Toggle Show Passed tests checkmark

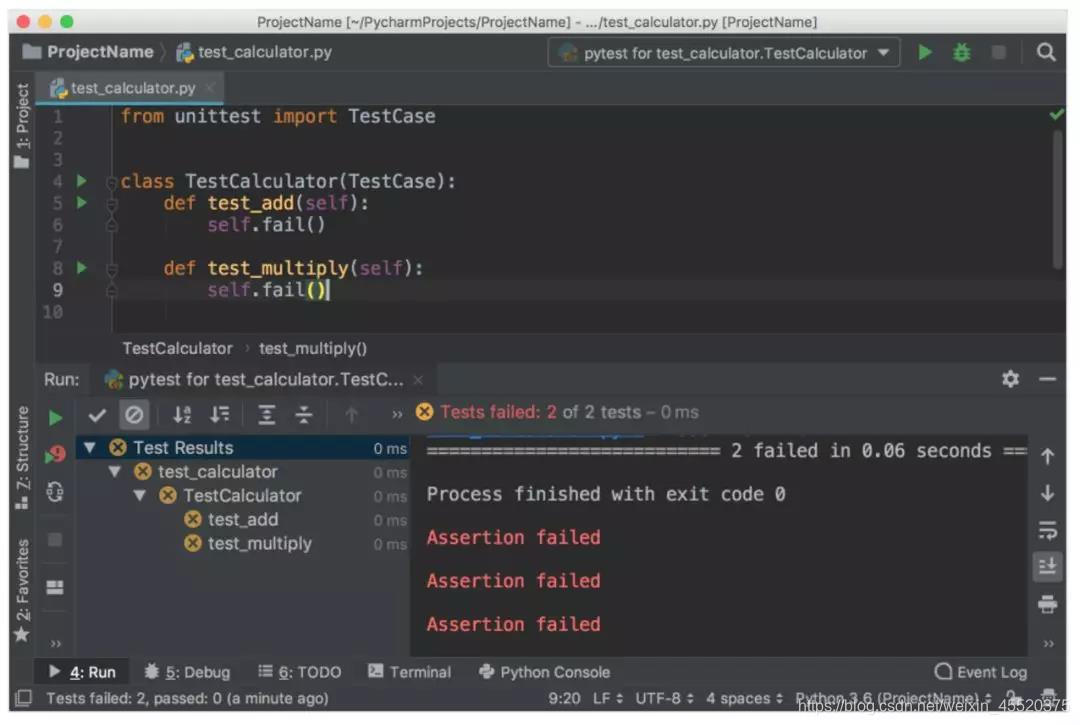97,414
